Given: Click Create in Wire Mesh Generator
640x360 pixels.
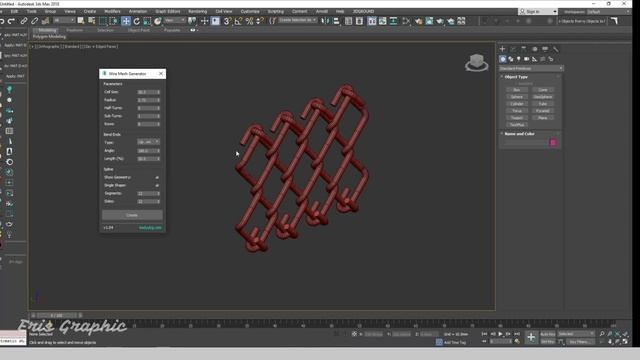Looking at the screenshot, I should (132, 215).
